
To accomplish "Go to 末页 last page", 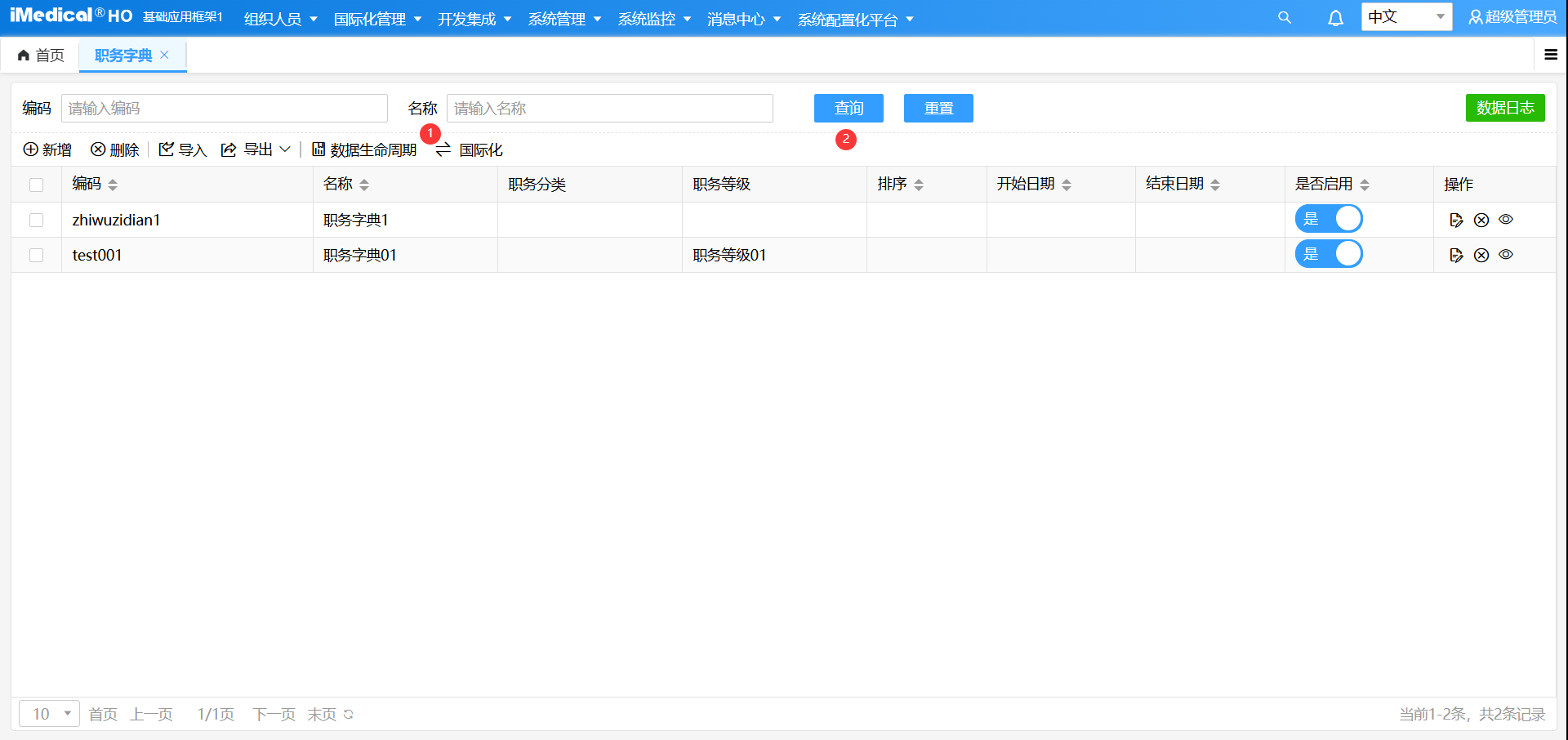I will pyautogui.click(x=322, y=714).
